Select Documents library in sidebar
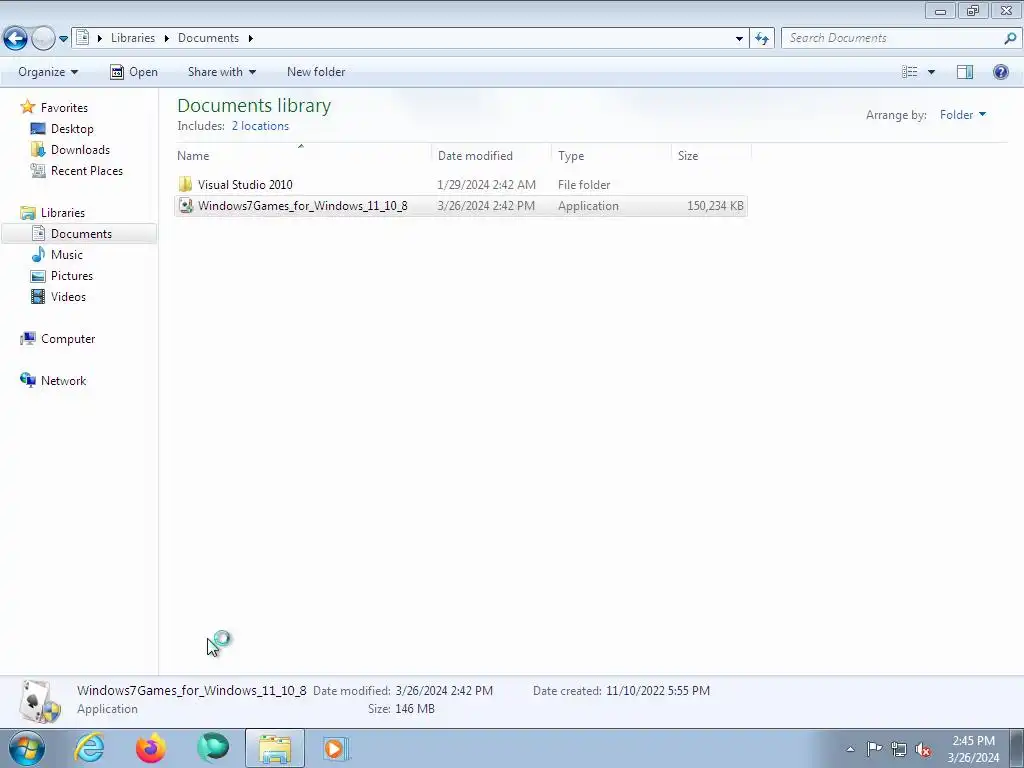The image size is (1024, 768). click(79, 234)
